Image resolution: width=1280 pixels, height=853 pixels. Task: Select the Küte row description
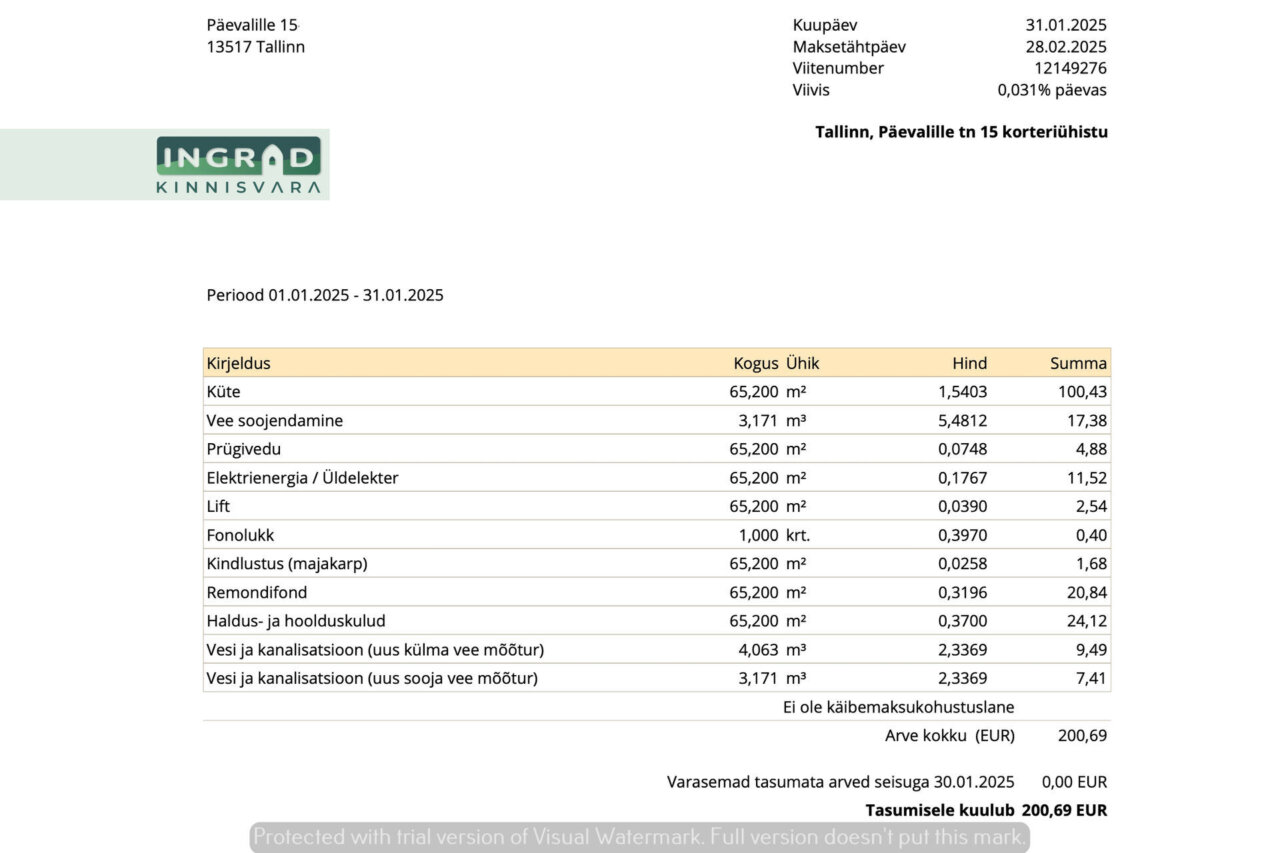tap(223, 392)
